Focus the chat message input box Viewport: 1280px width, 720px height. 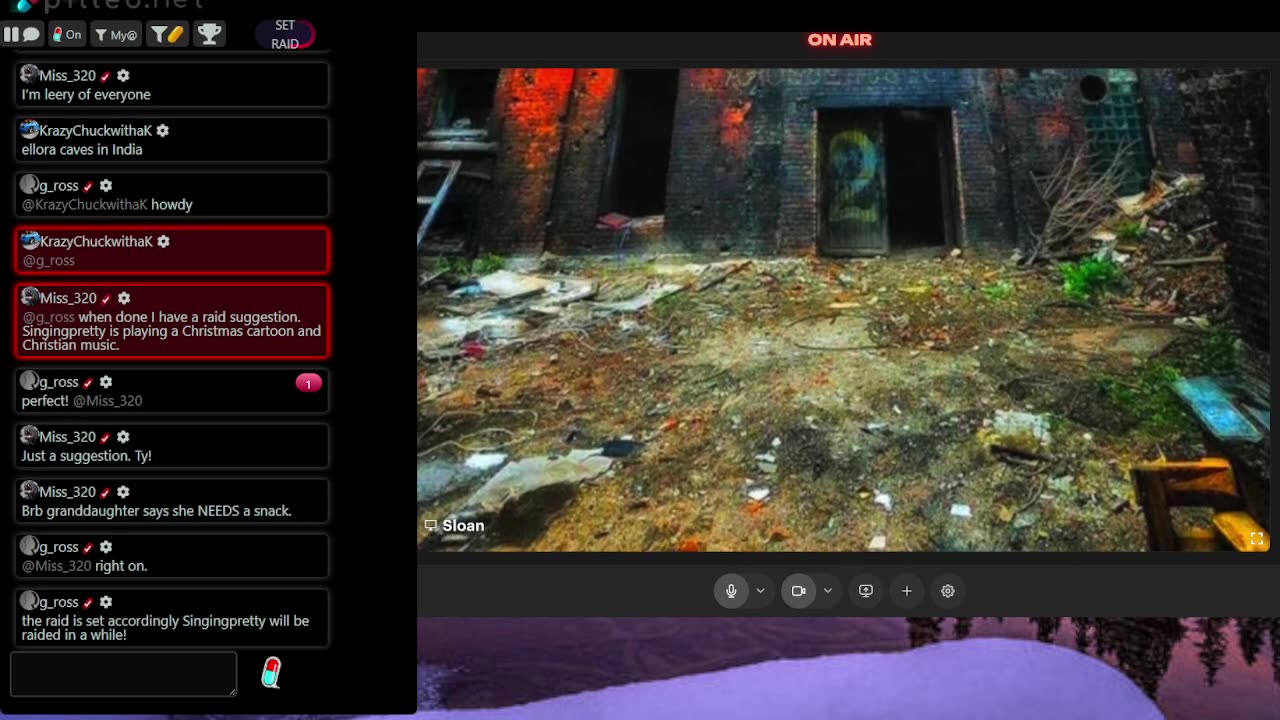click(x=123, y=674)
